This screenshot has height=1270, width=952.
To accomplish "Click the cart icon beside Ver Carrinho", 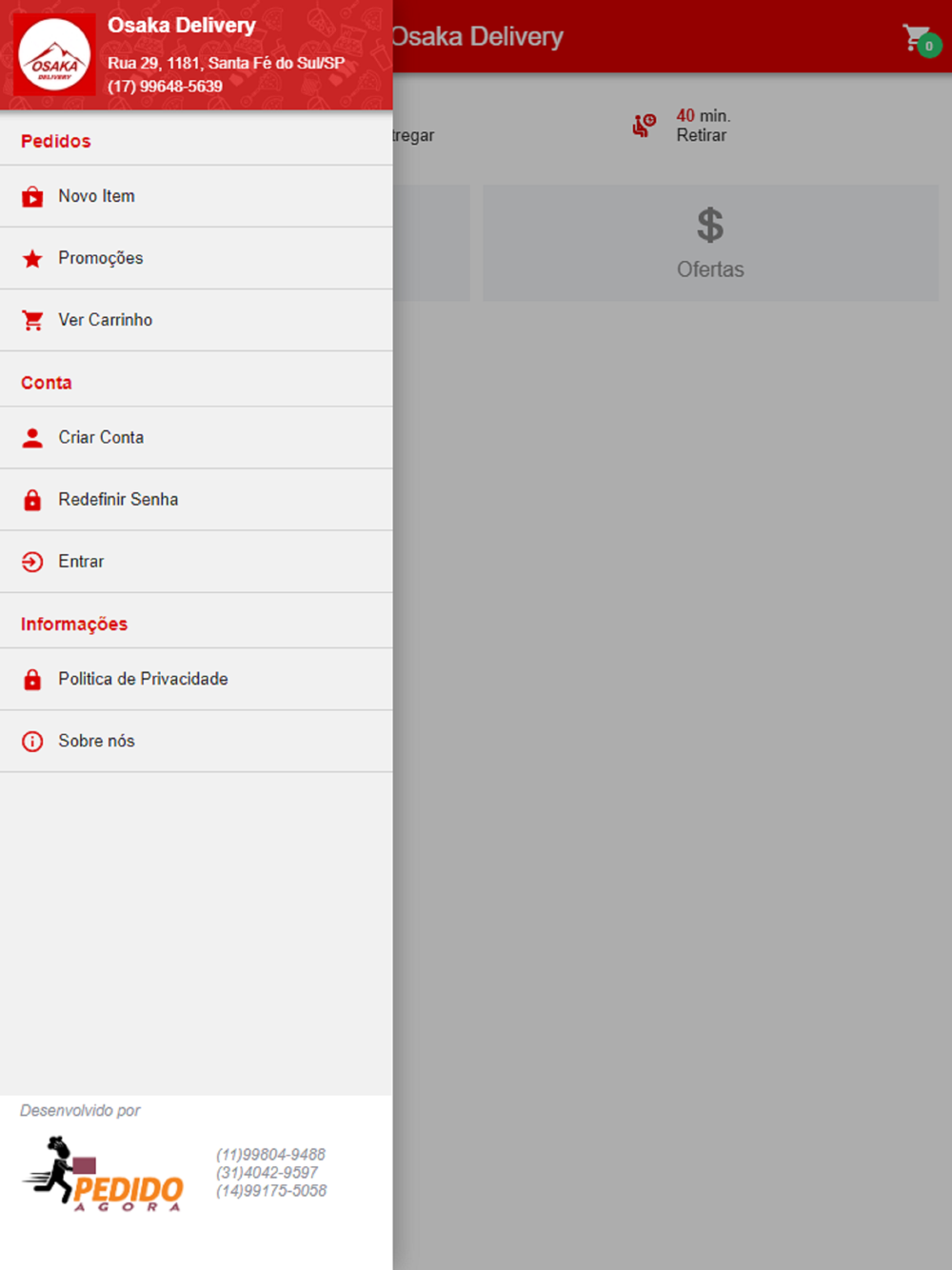I will click(x=32, y=321).
